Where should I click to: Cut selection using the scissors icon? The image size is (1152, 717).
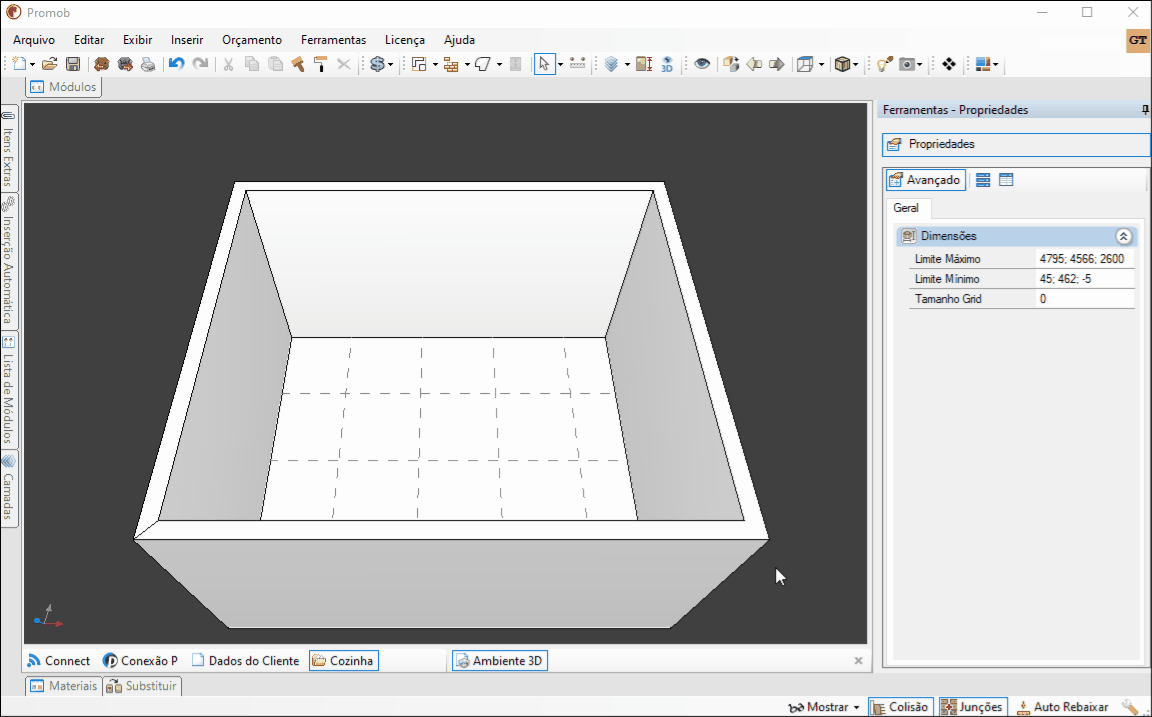[228, 65]
